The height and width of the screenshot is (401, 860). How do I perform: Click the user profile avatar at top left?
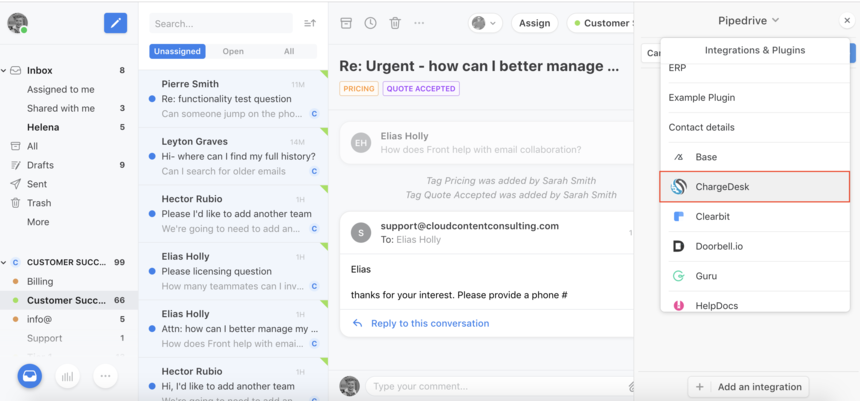pyautogui.click(x=17, y=23)
